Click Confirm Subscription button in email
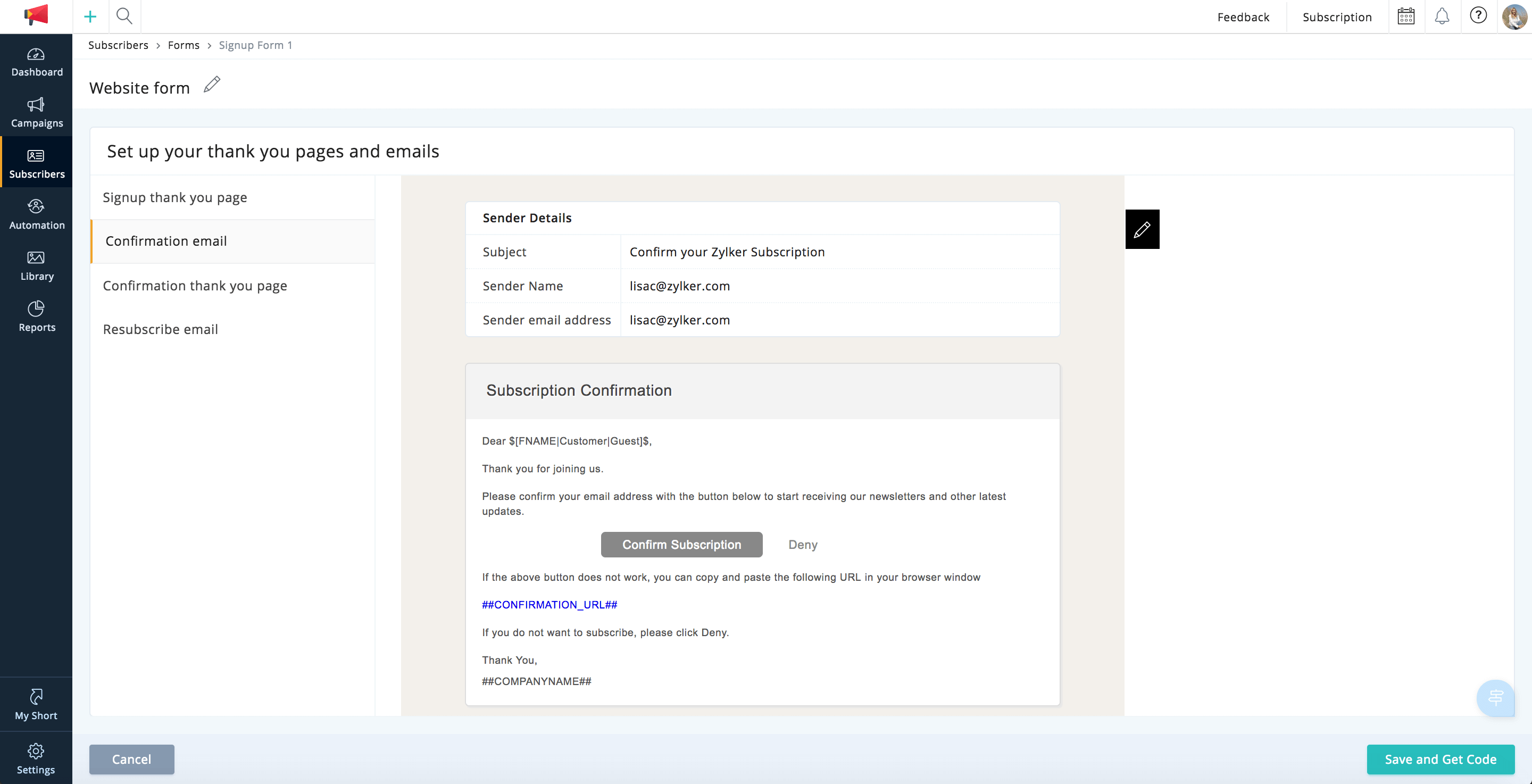The height and width of the screenshot is (784, 1532). [x=681, y=545]
